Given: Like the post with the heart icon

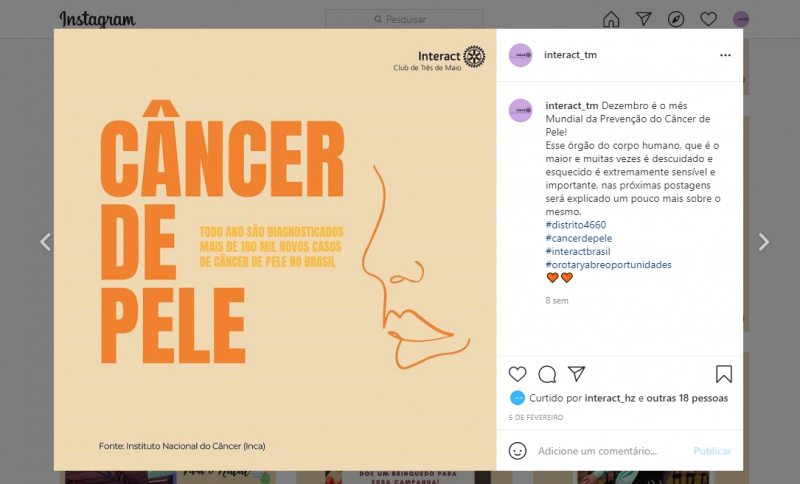Looking at the screenshot, I should [517, 374].
